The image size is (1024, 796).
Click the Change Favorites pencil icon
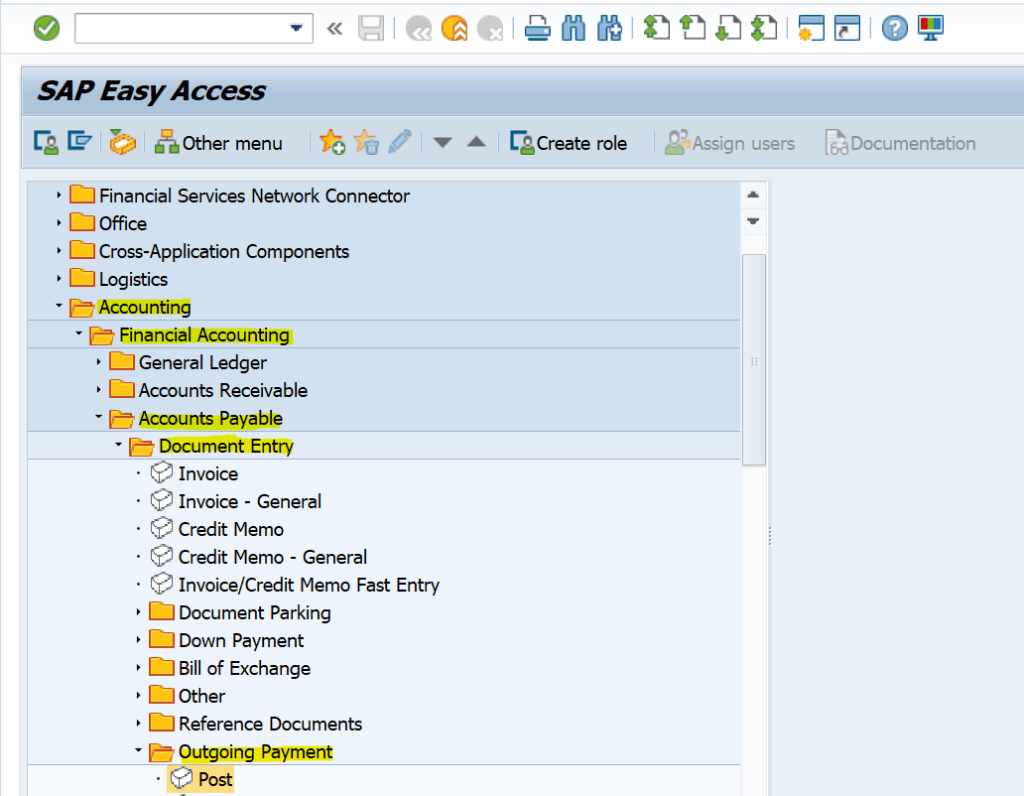point(398,143)
